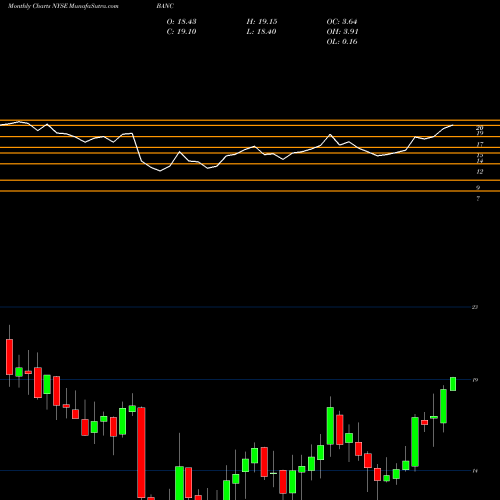The width and height of the screenshot is (500, 500).
Task: Click the 'OH: 3.91' value
Action: pos(342,32)
